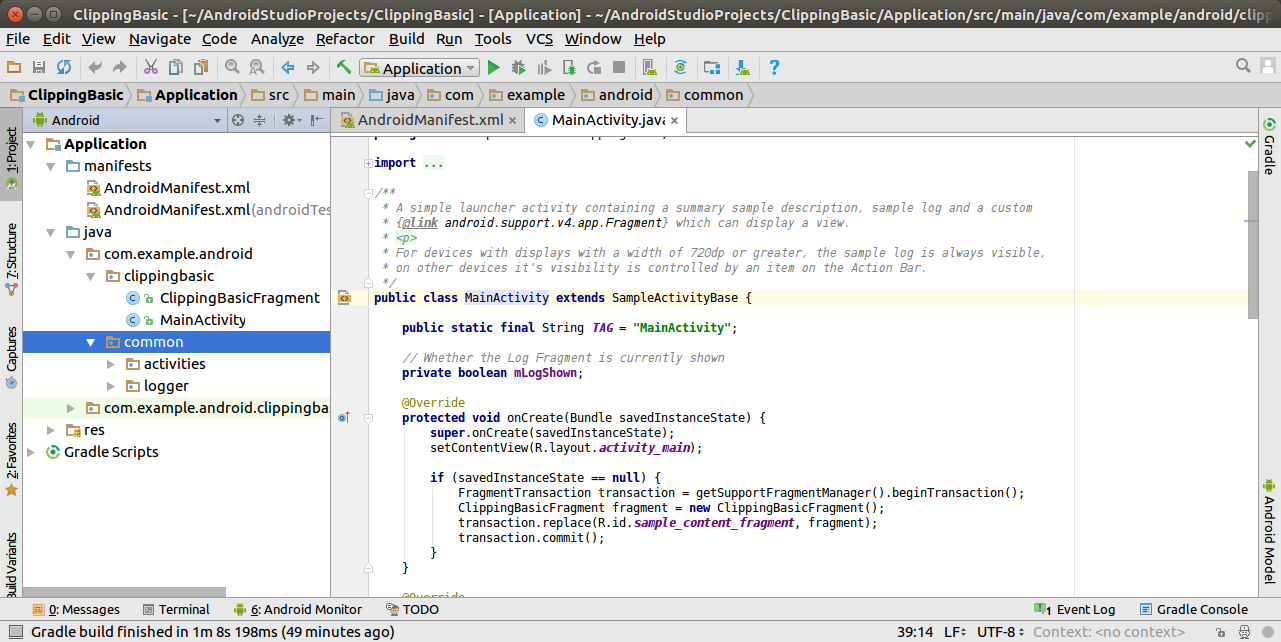Open the Navigate menu
The image size is (1281, 642).
point(160,39)
